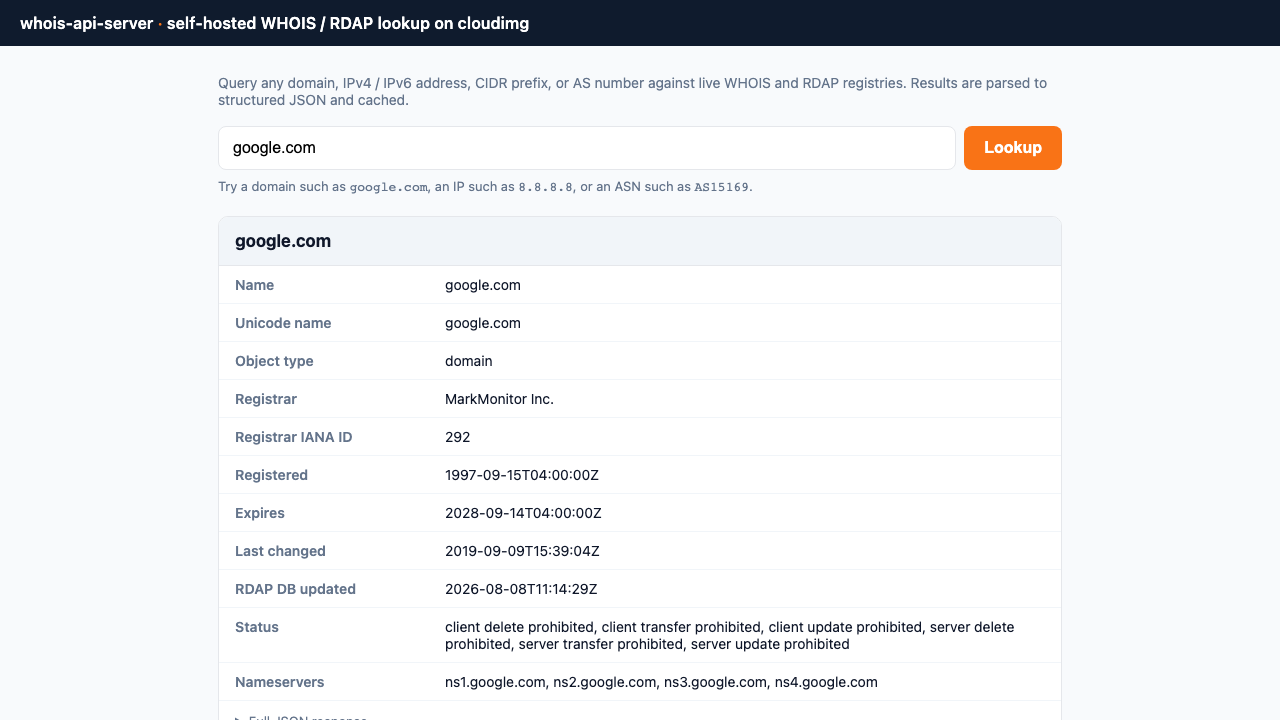Click the intro paragraph starting "Query any domain"

(633, 91)
